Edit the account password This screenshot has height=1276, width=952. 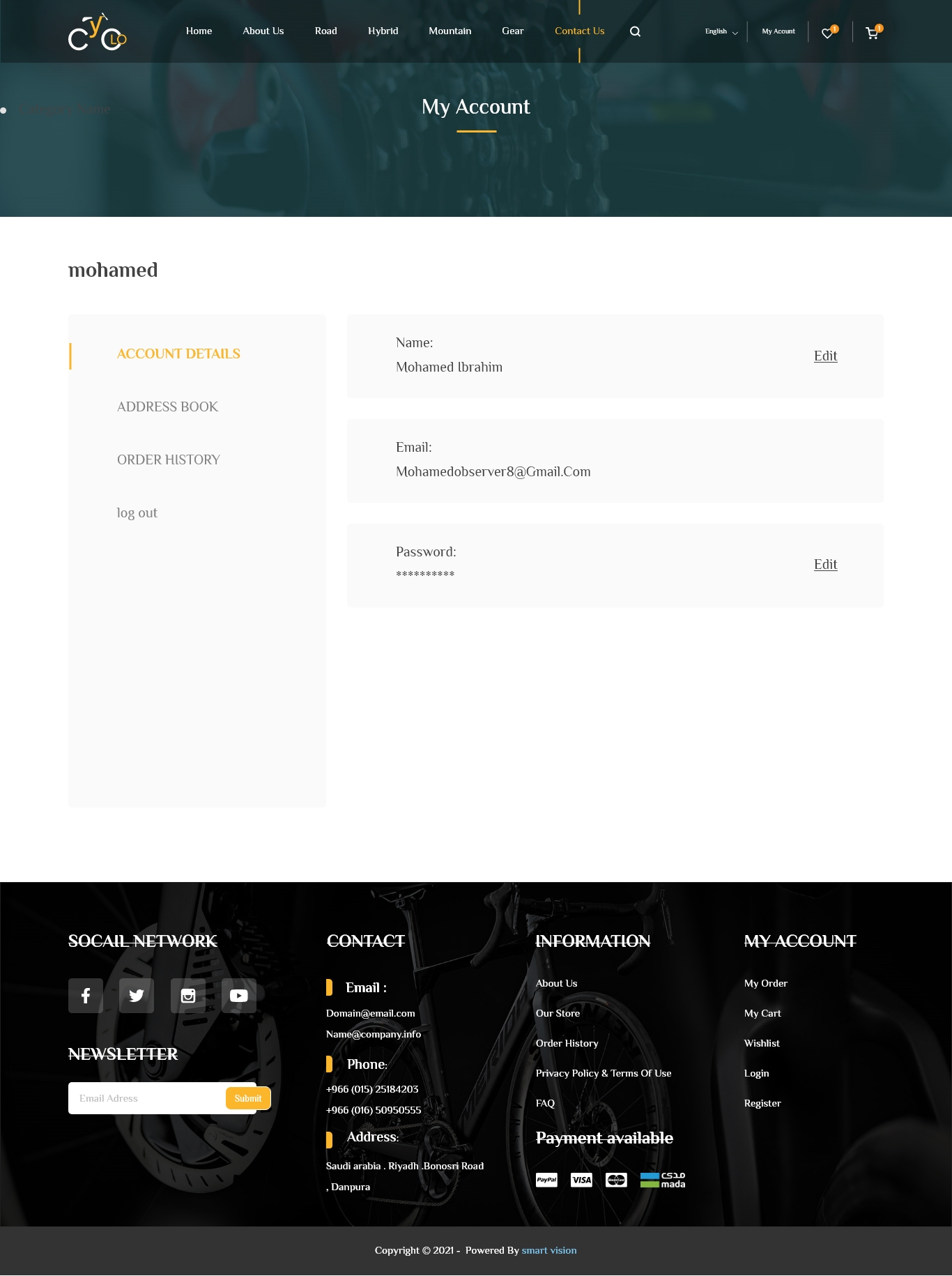click(x=825, y=564)
